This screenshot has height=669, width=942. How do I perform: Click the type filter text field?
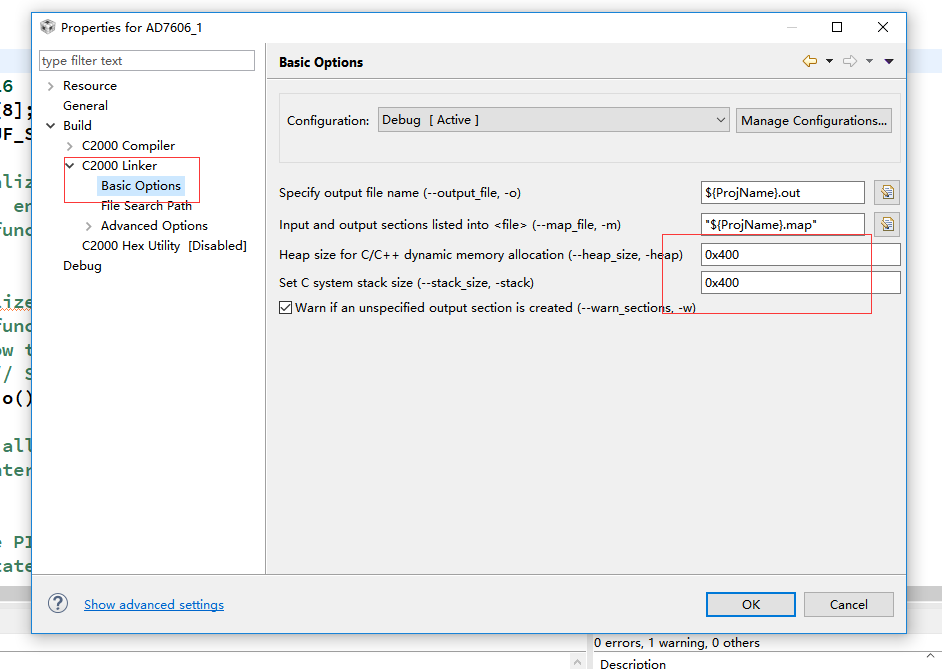click(147, 61)
